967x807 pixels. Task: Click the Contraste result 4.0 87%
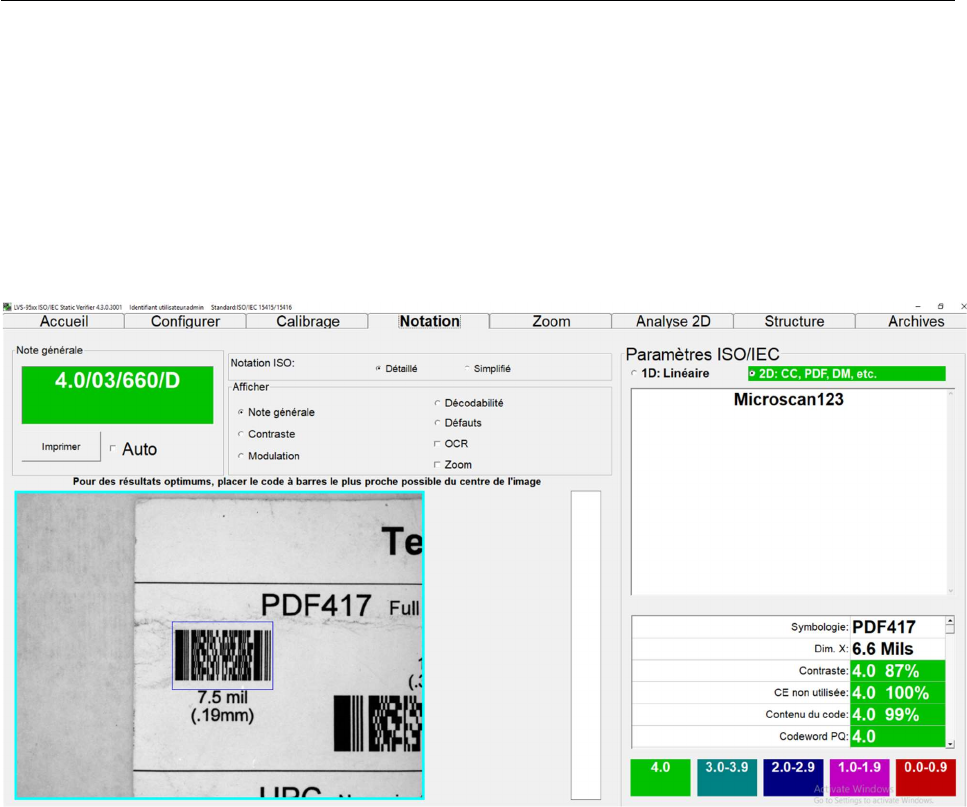point(897,671)
